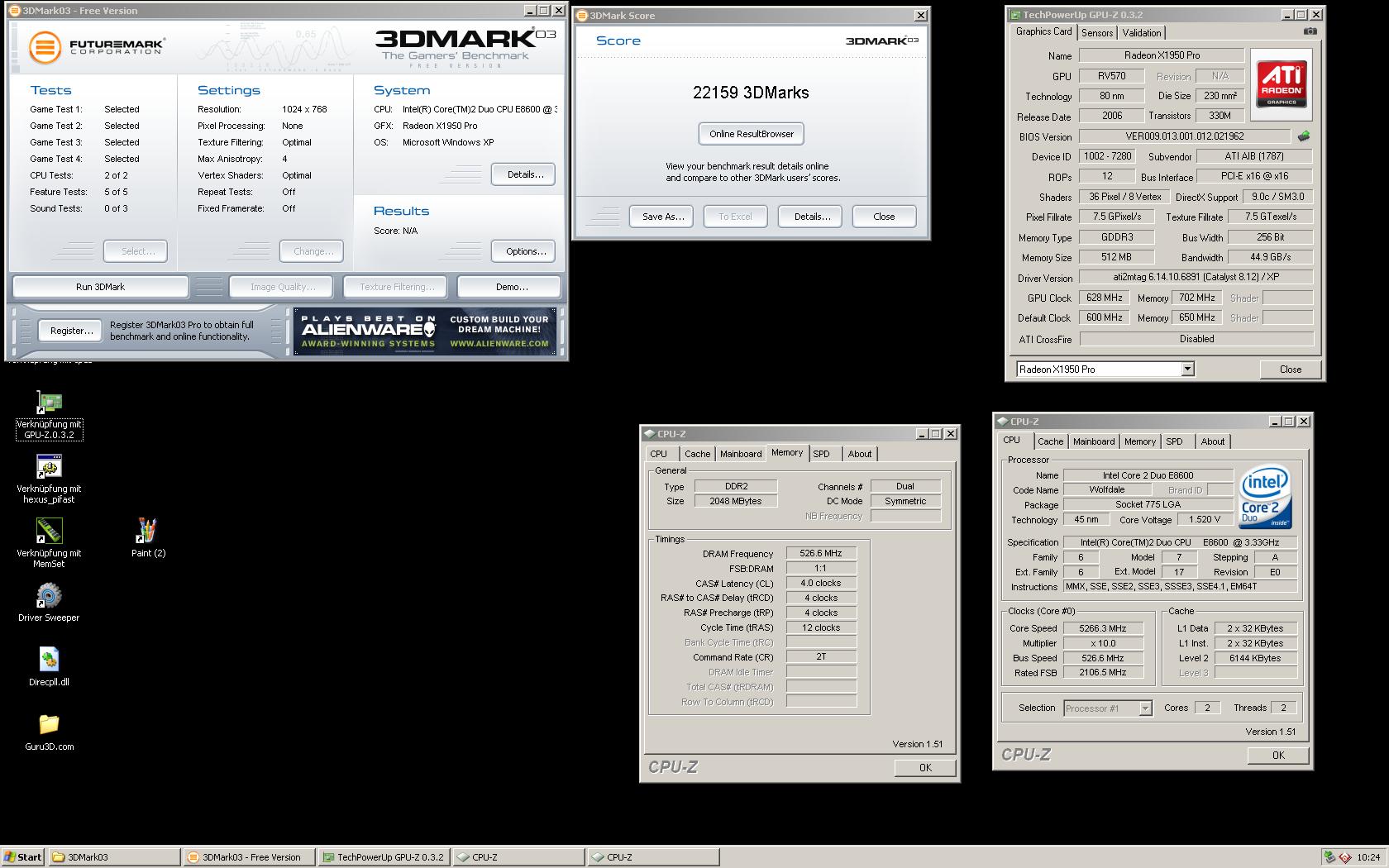Open the Validation tab in GPU-Z

[x=1142, y=33]
